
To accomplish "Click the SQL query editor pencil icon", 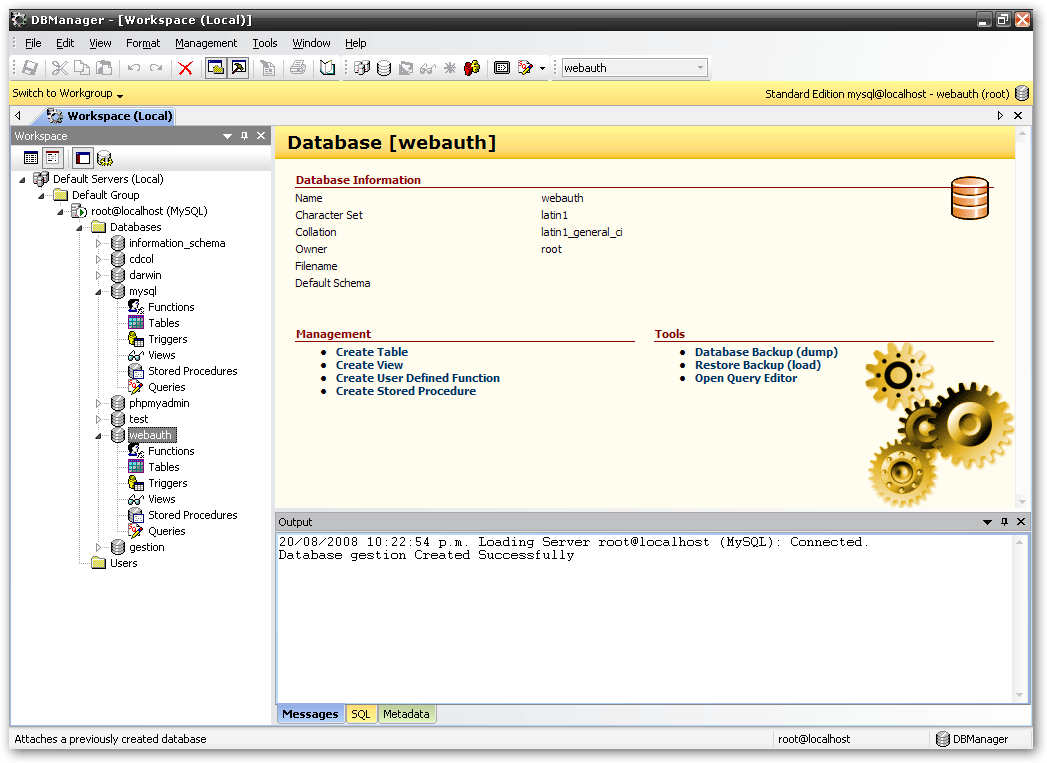I will (526, 67).
